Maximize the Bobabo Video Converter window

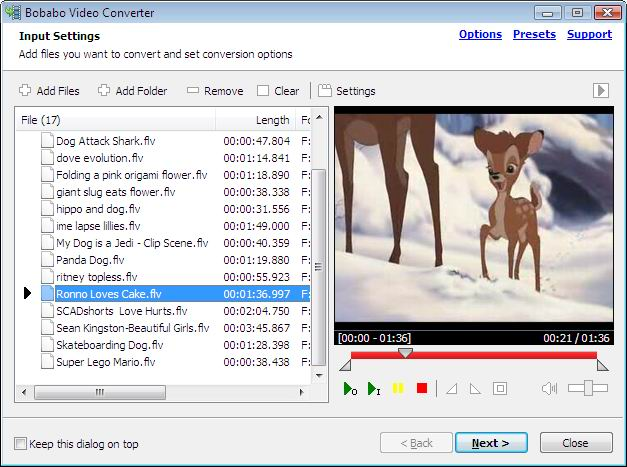[577, 13]
